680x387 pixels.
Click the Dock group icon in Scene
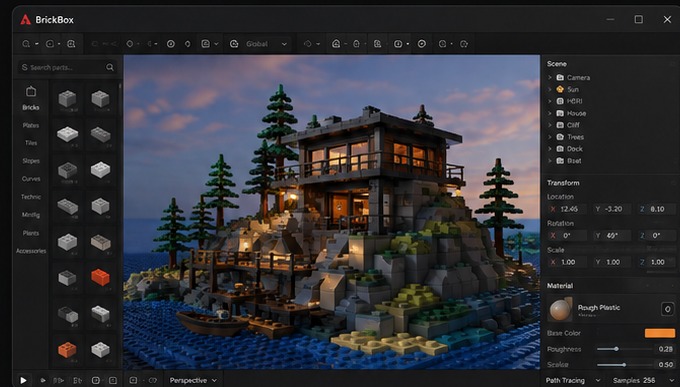pyautogui.click(x=560, y=149)
